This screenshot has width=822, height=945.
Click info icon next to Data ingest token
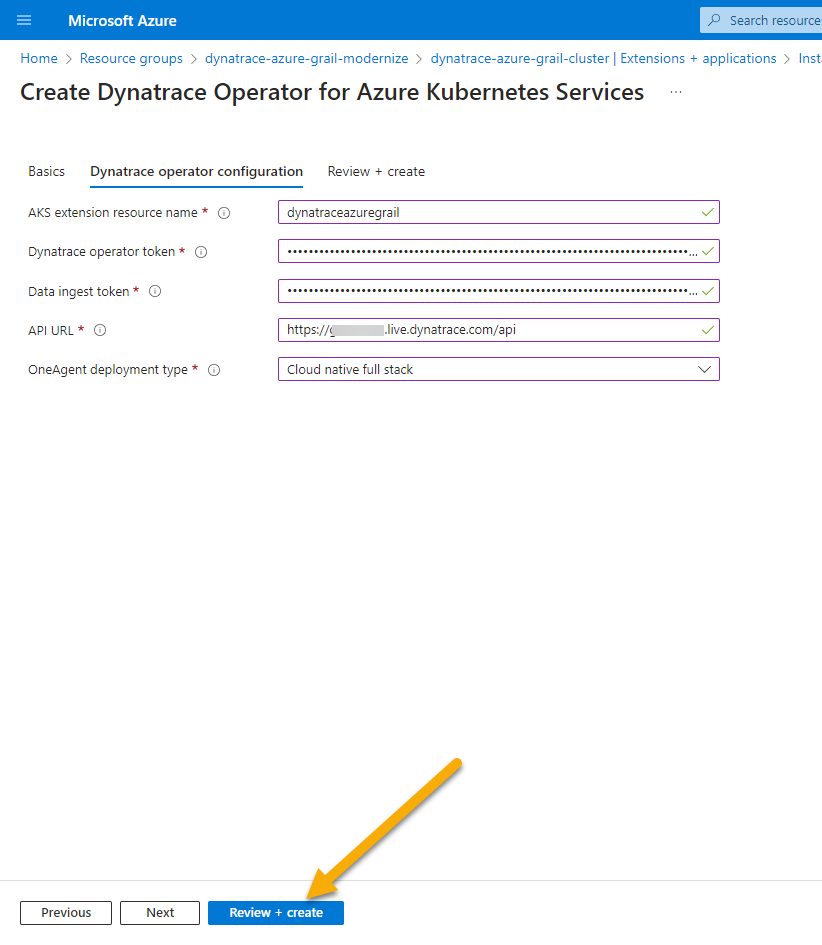point(155,292)
